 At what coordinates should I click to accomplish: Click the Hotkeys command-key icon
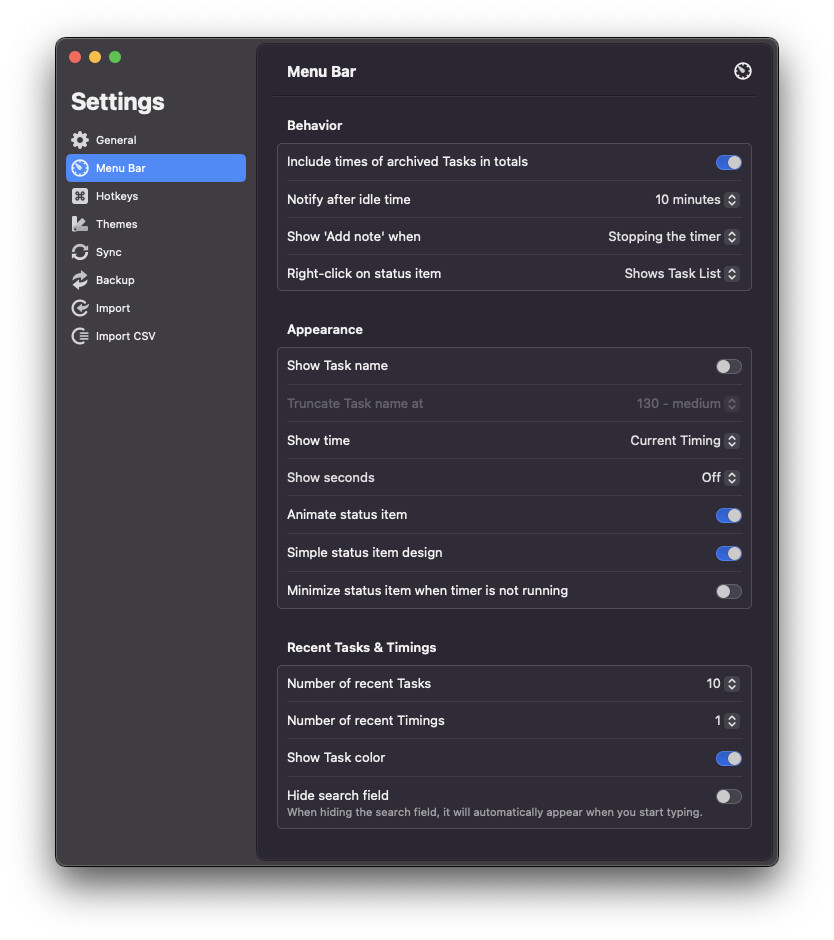(x=80, y=196)
